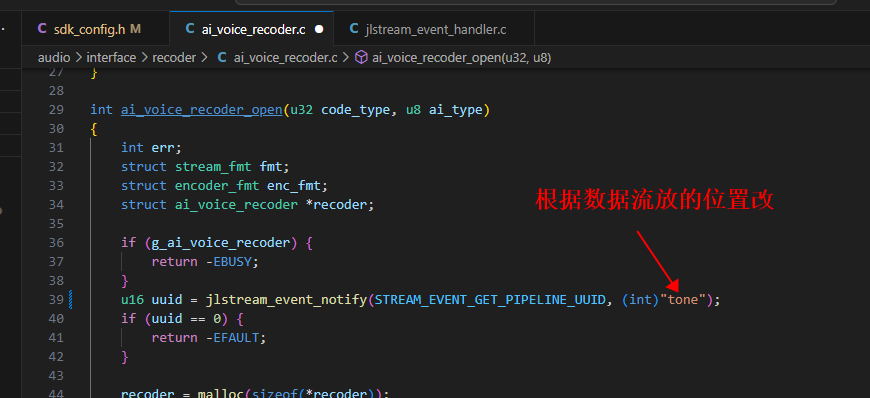Screen dimensions: 870x398
Task: Click the modified marker in gutter at line 39
Action: [70, 300]
